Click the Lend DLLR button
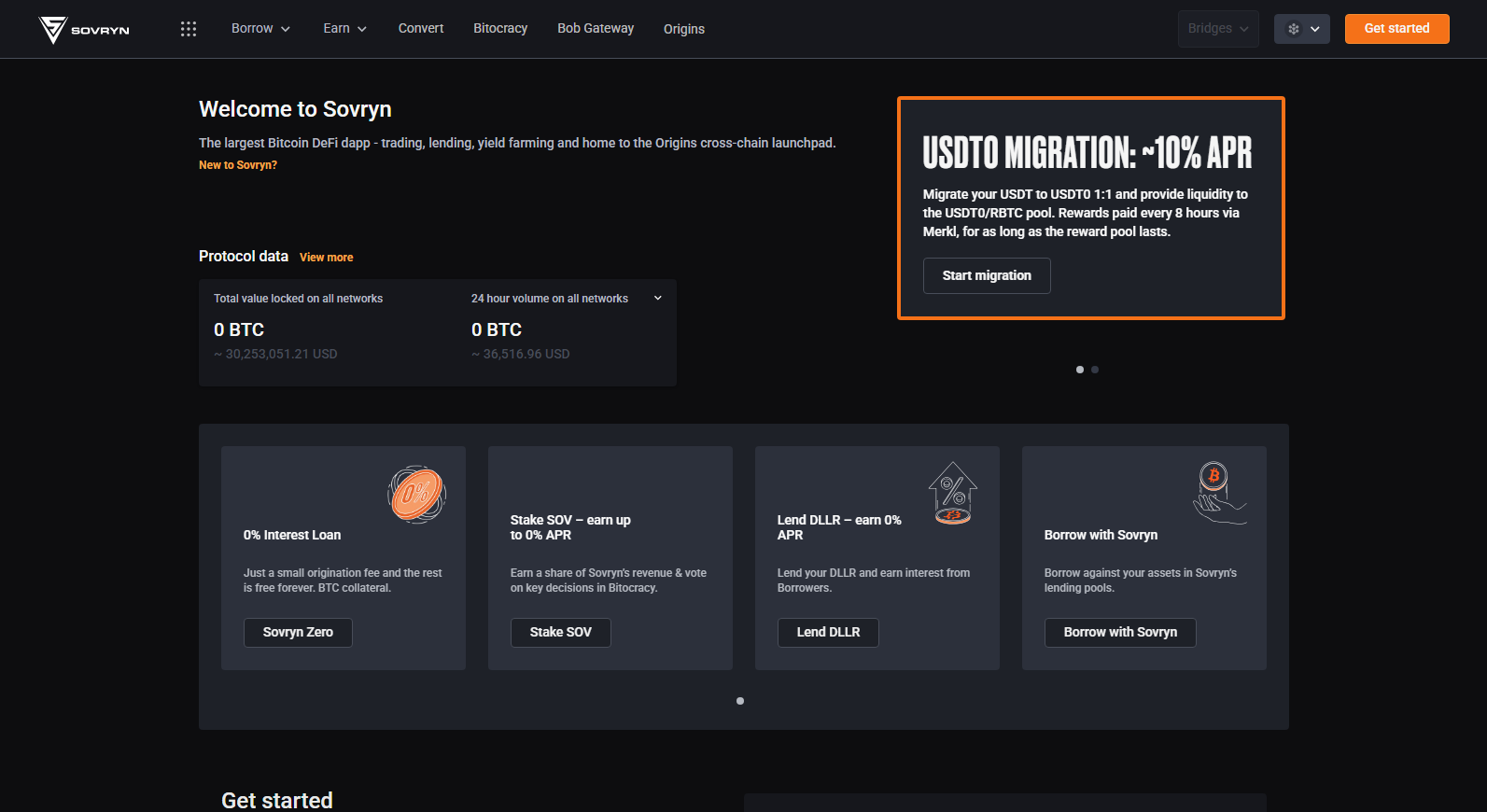Viewport: 1487px width, 812px height. 829,633
